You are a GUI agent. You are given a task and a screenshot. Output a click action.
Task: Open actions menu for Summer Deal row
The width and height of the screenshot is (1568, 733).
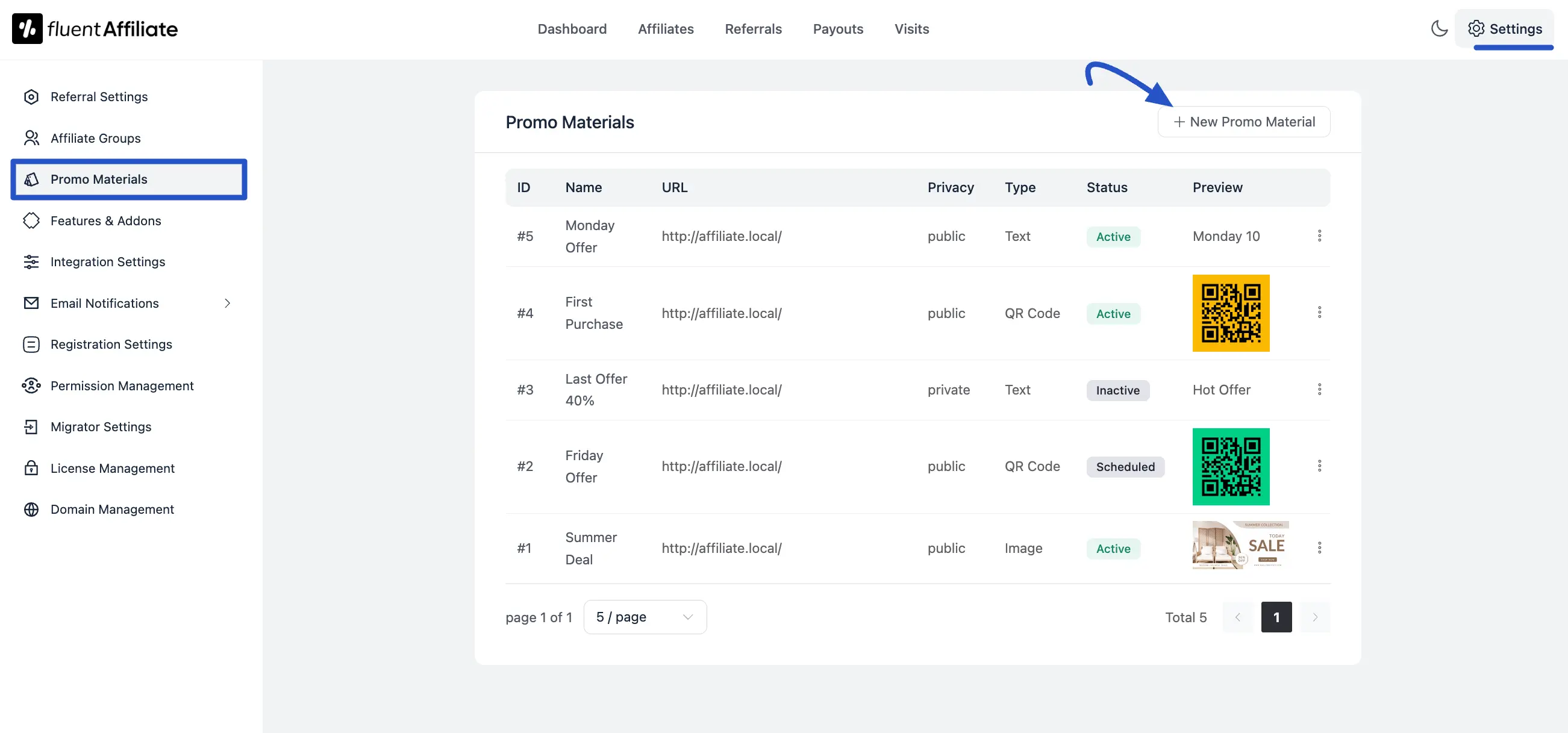tap(1319, 548)
